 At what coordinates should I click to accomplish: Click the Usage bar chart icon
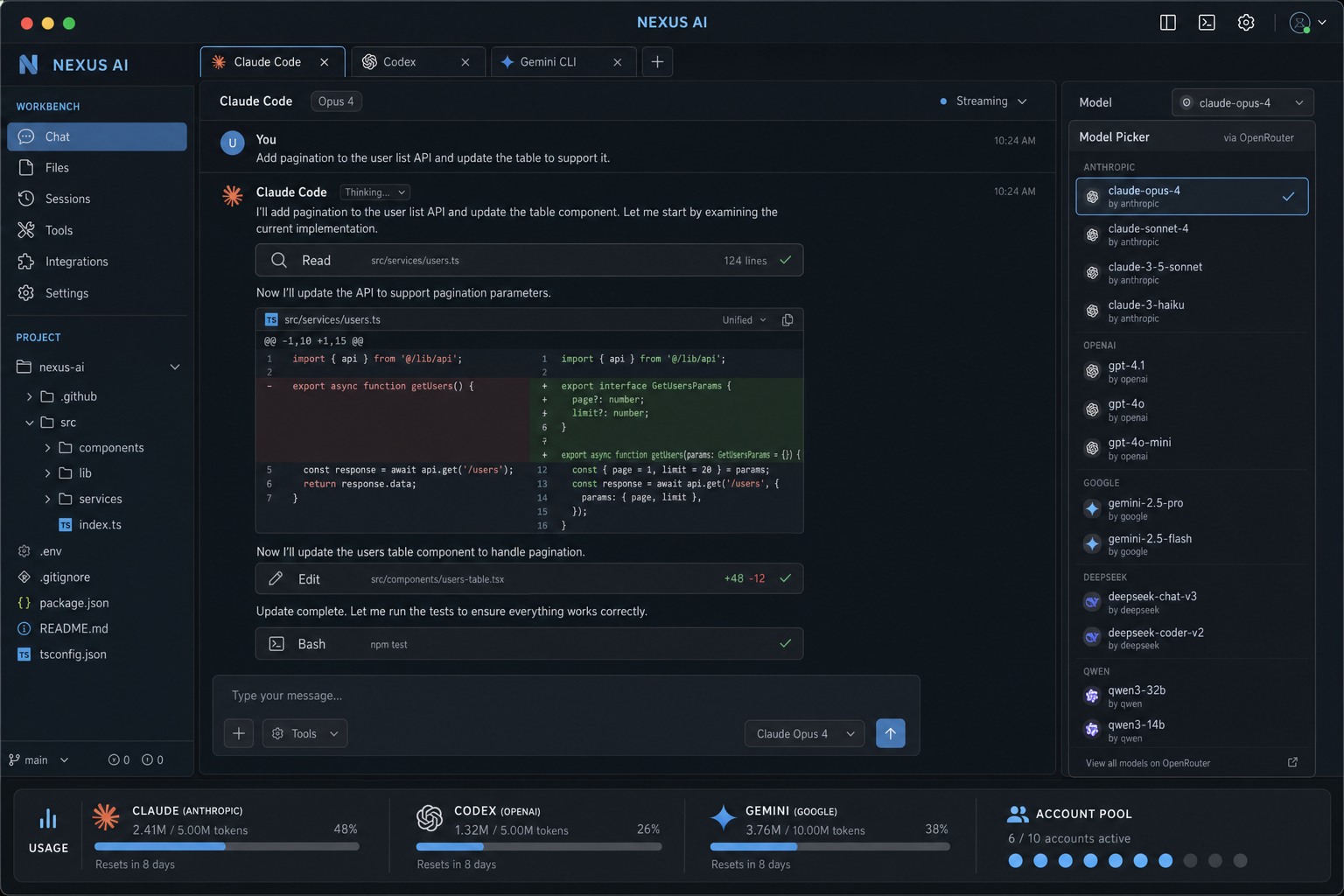click(x=48, y=820)
